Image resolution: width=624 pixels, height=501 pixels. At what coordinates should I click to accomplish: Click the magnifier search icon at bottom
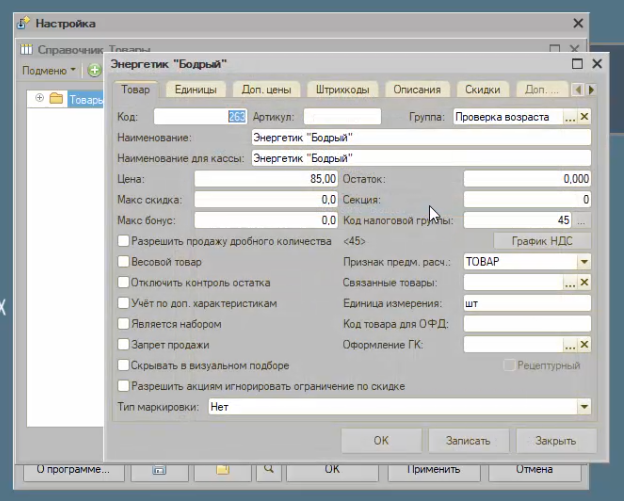click(x=268, y=469)
